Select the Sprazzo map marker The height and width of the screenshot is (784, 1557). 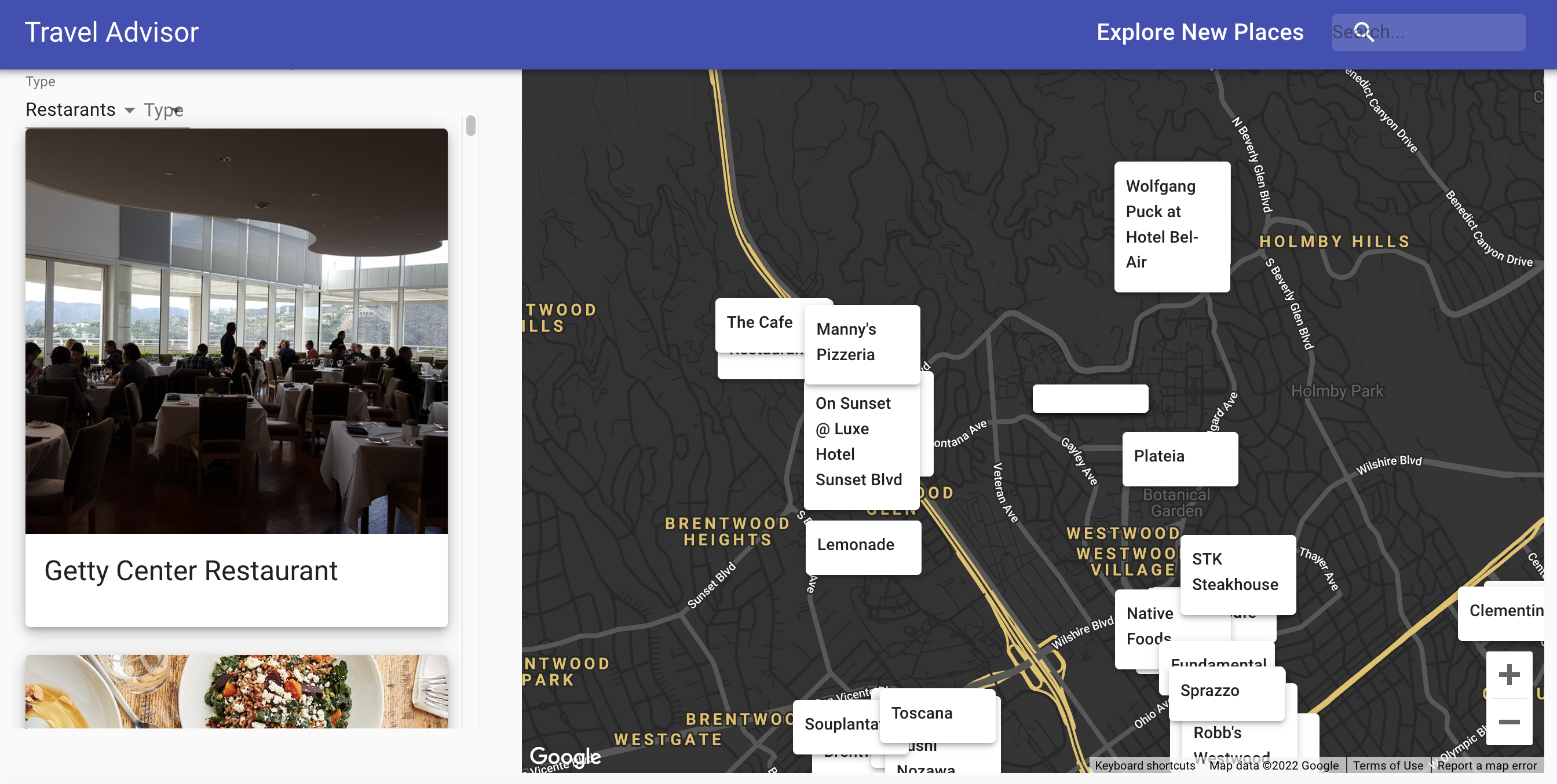(x=1226, y=694)
